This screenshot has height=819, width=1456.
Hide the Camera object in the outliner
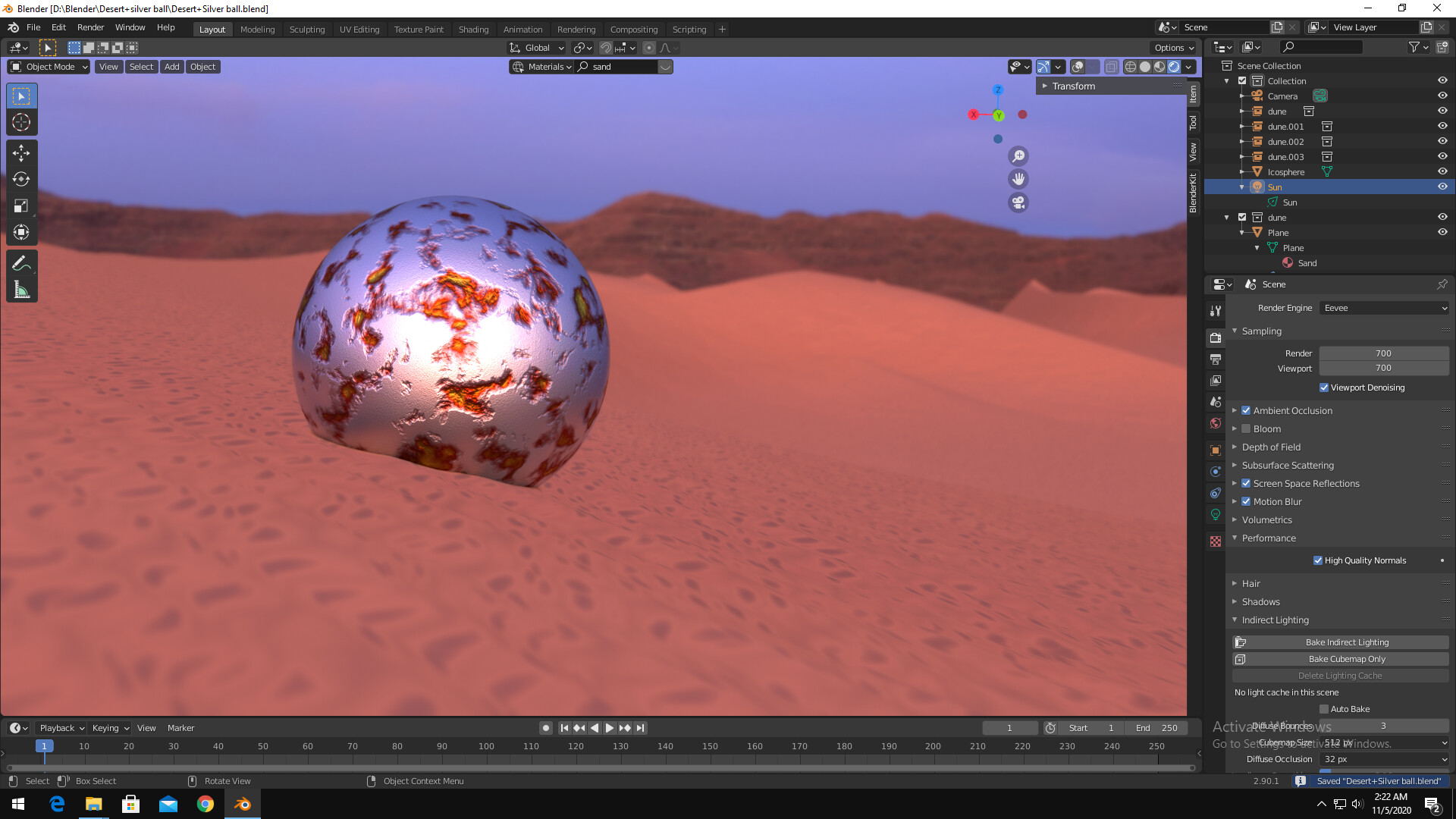tap(1442, 96)
